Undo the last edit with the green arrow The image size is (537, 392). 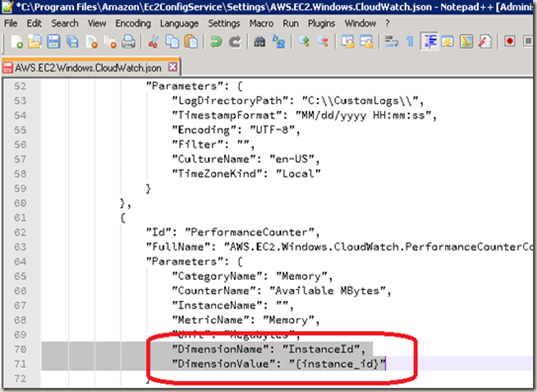(x=216, y=42)
